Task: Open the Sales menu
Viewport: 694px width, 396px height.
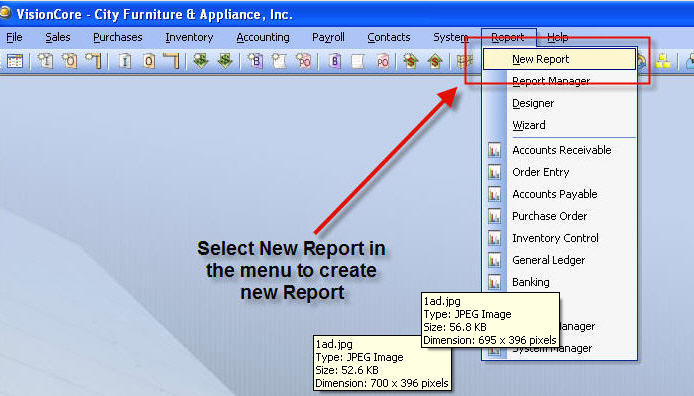Action: coord(58,37)
